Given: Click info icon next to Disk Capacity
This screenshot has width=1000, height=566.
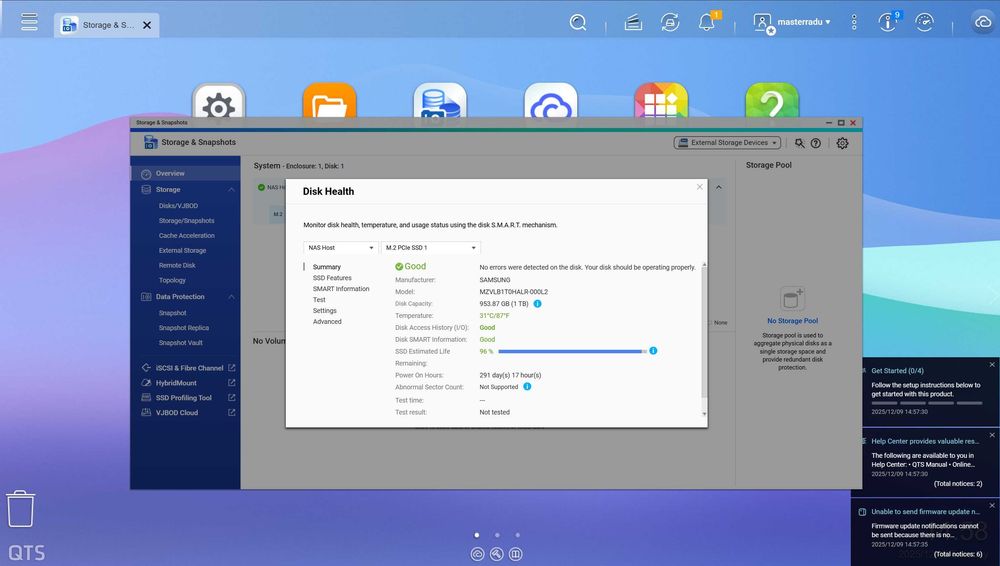Looking at the screenshot, I should (537, 304).
